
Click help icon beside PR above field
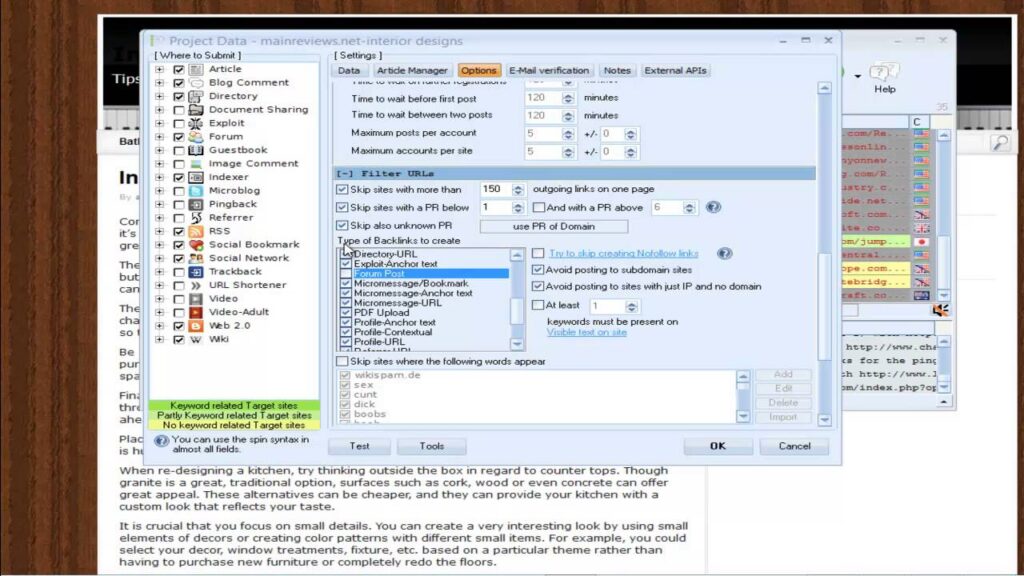(713, 207)
